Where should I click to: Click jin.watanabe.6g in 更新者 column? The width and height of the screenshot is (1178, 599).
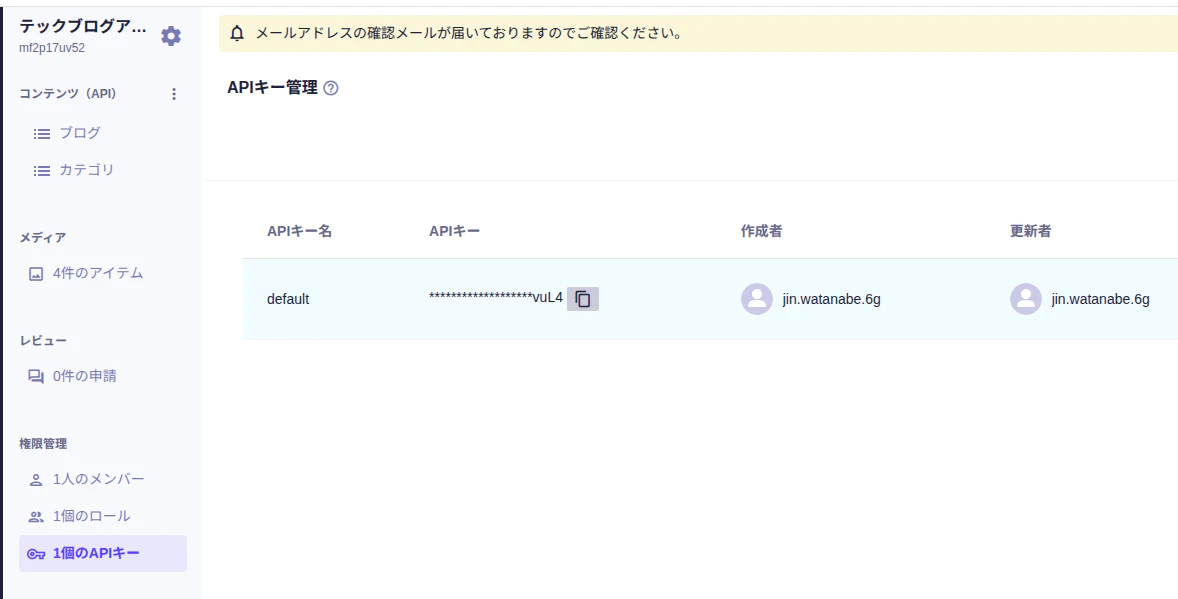[1101, 299]
